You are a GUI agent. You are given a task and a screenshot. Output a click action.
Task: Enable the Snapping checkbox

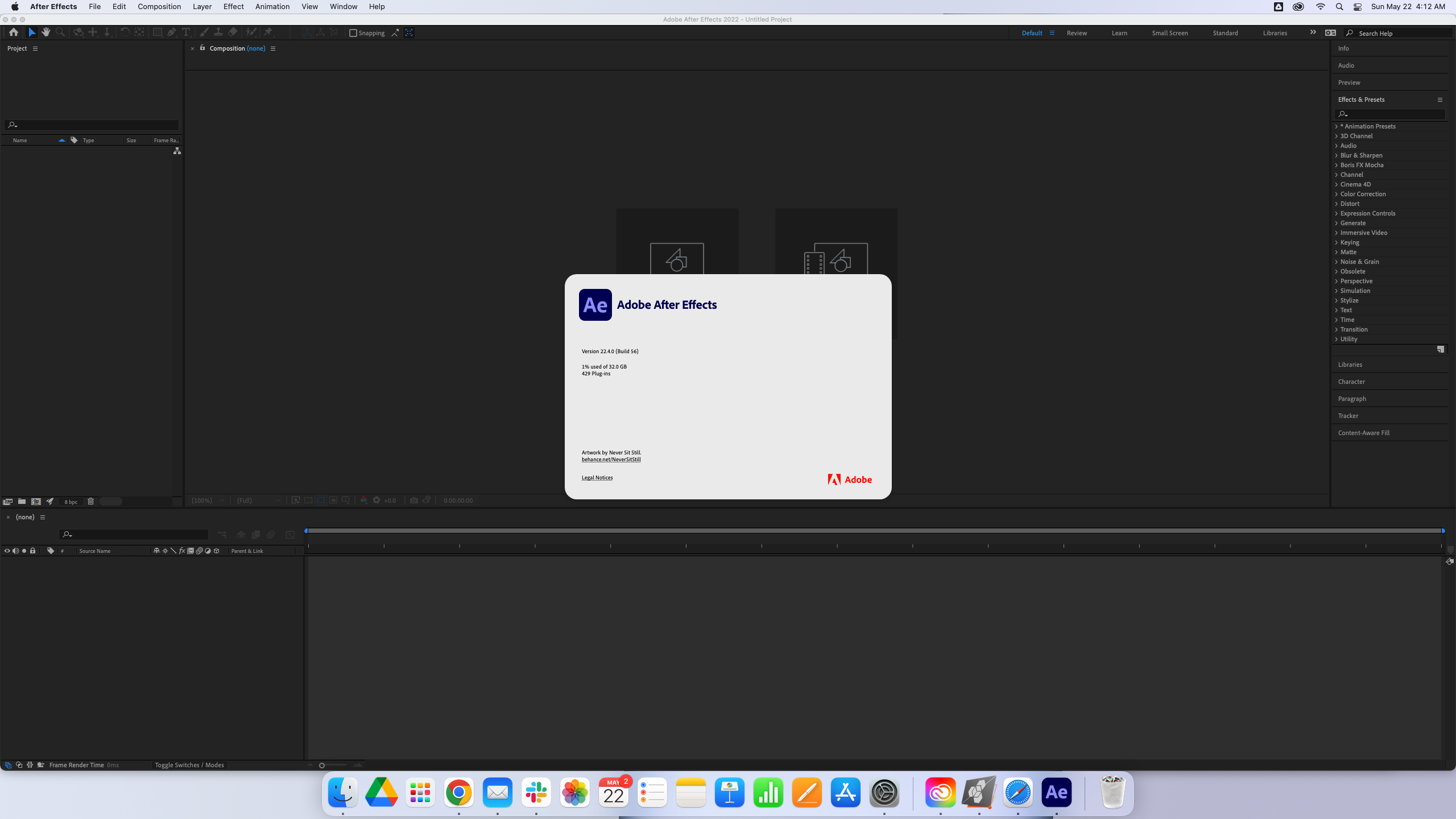[x=353, y=33]
